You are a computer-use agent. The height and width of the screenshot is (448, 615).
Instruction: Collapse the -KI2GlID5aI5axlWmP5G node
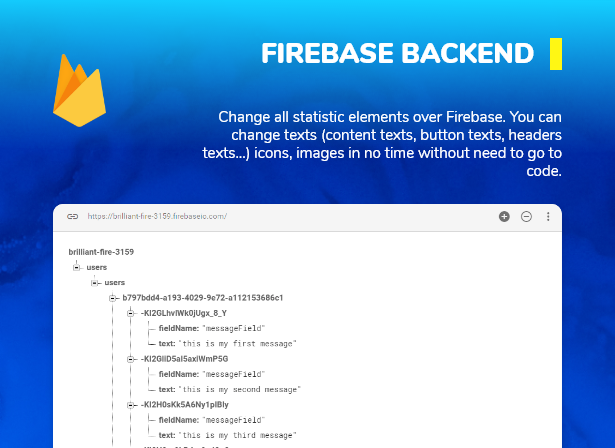point(131,359)
